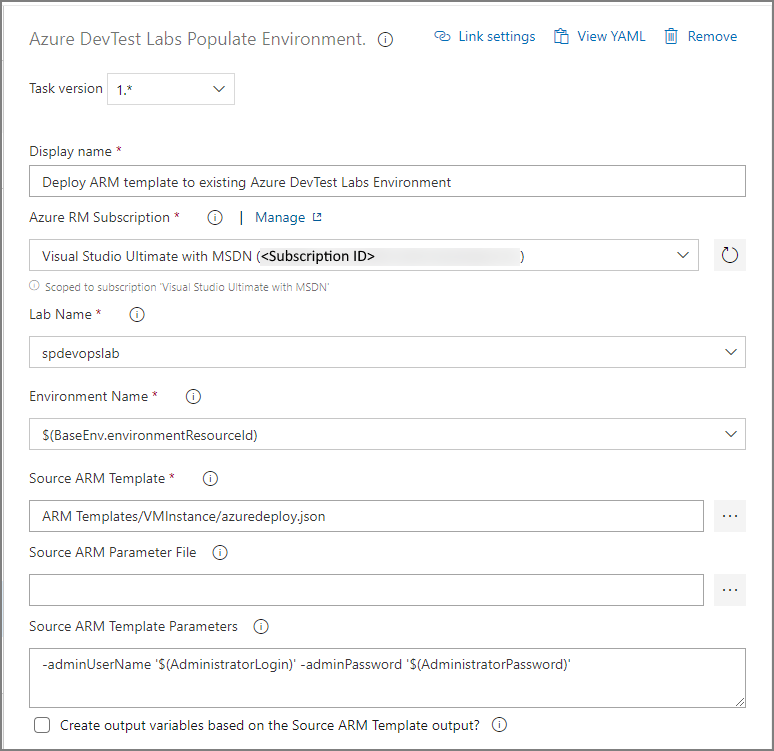Click the chain Link settings icon
The width and height of the screenshot is (774, 751).
pos(442,37)
